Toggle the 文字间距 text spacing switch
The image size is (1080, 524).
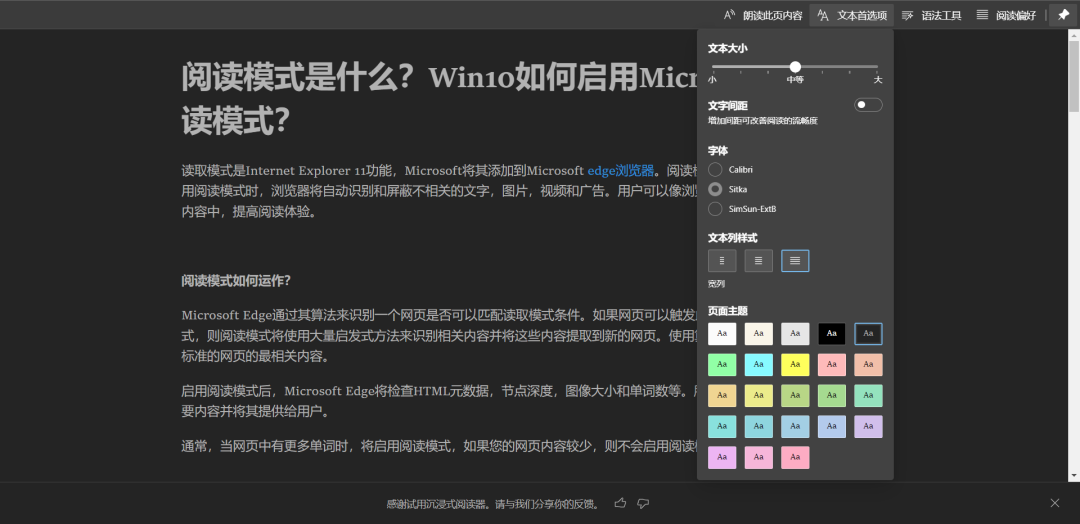868,105
